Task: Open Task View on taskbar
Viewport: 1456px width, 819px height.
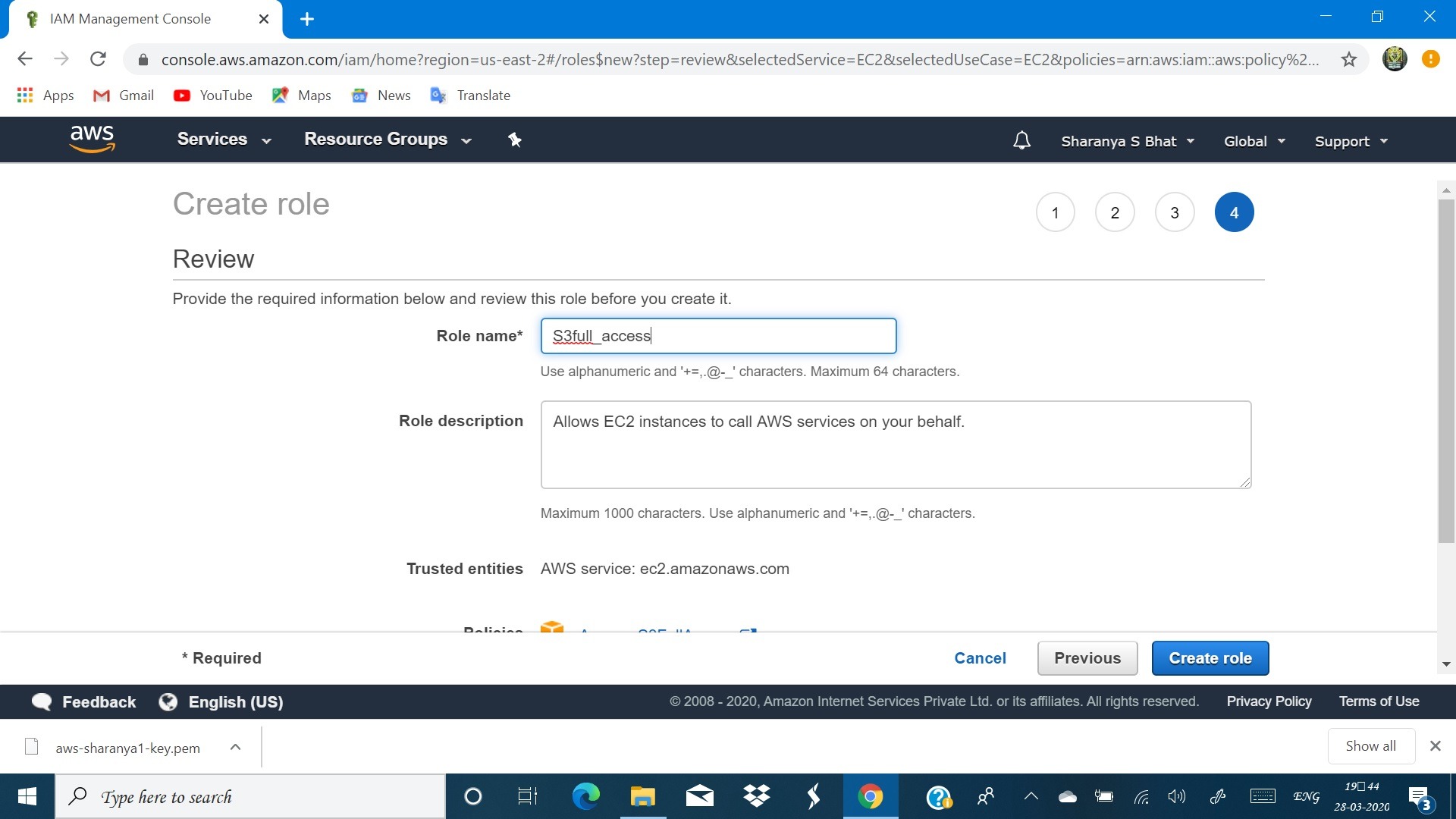Action: (528, 796)
